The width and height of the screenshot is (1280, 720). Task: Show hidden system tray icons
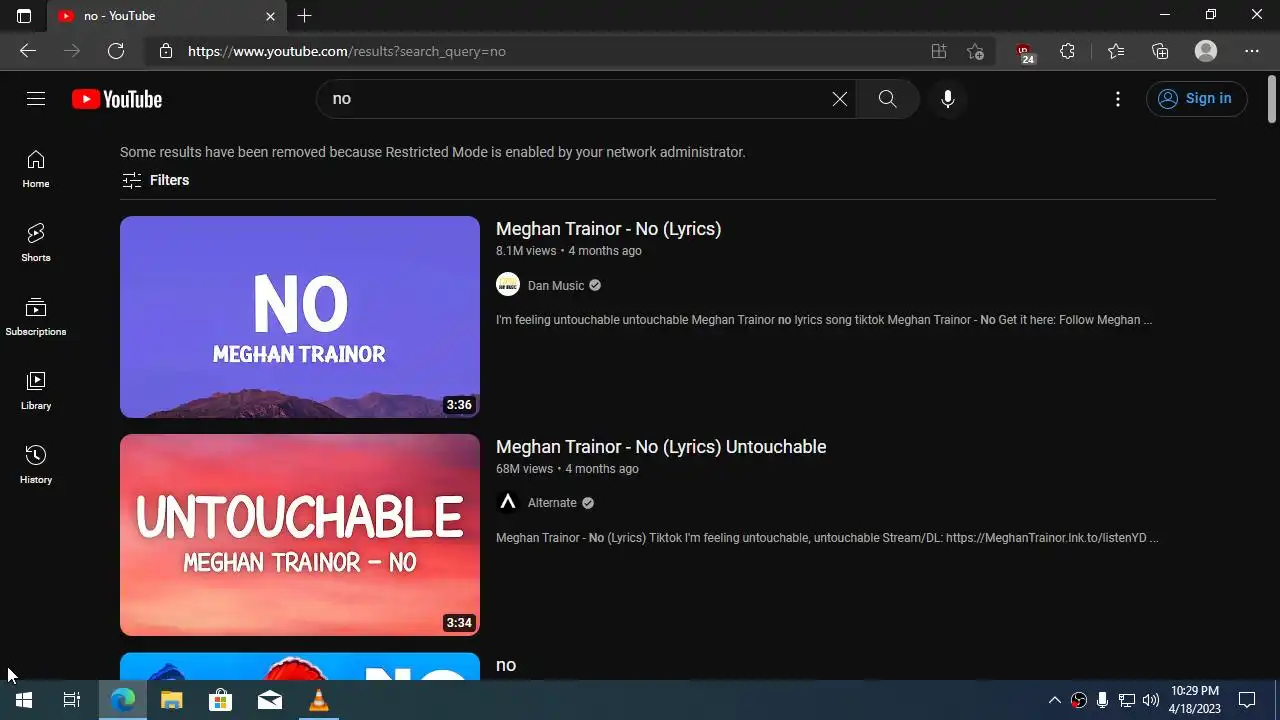point(1054,700)
